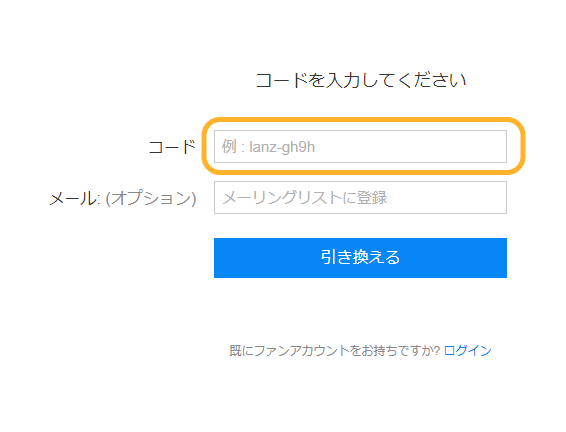Select the コードを入力してください heading

point(361,80)
